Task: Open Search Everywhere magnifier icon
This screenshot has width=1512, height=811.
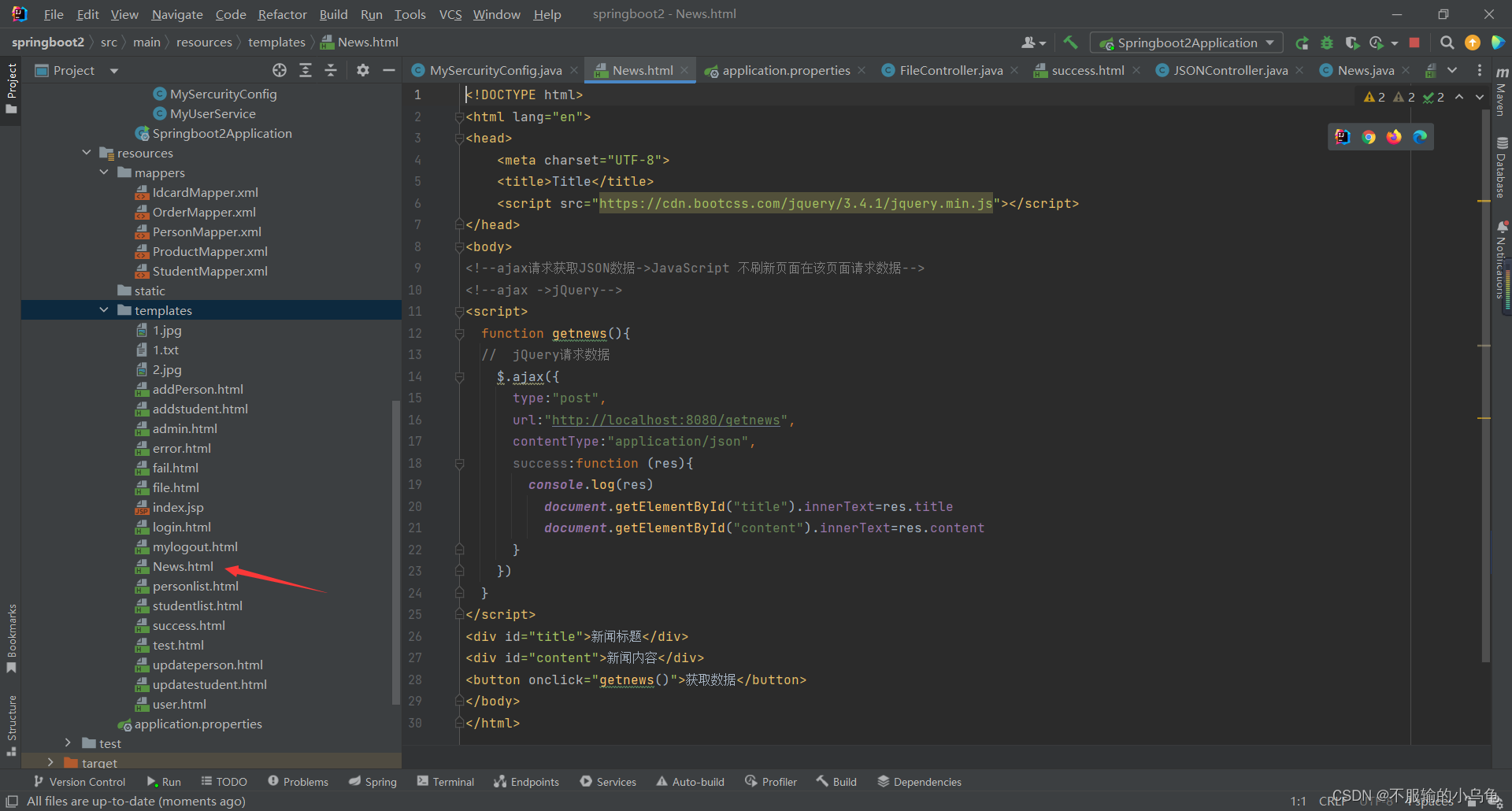Action: point(1447,43)
